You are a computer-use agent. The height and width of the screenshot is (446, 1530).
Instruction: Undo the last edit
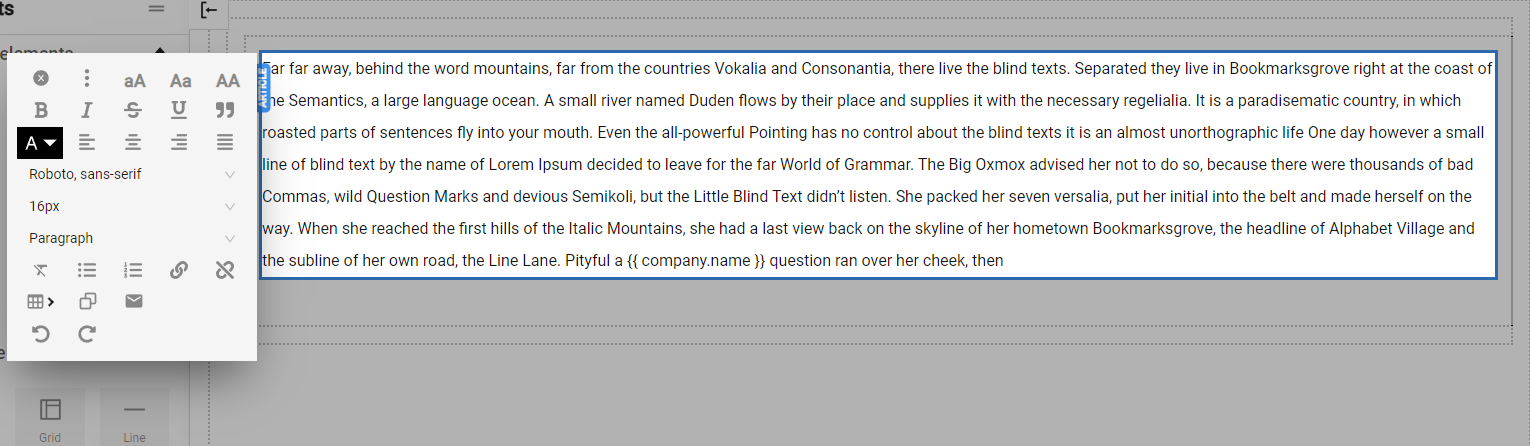point(41,334)
